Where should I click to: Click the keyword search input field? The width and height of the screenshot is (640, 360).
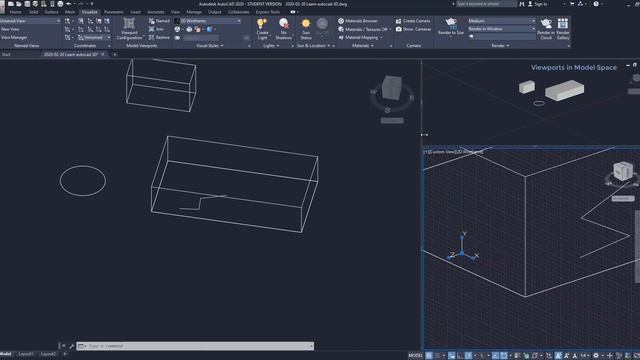(486, 4)
